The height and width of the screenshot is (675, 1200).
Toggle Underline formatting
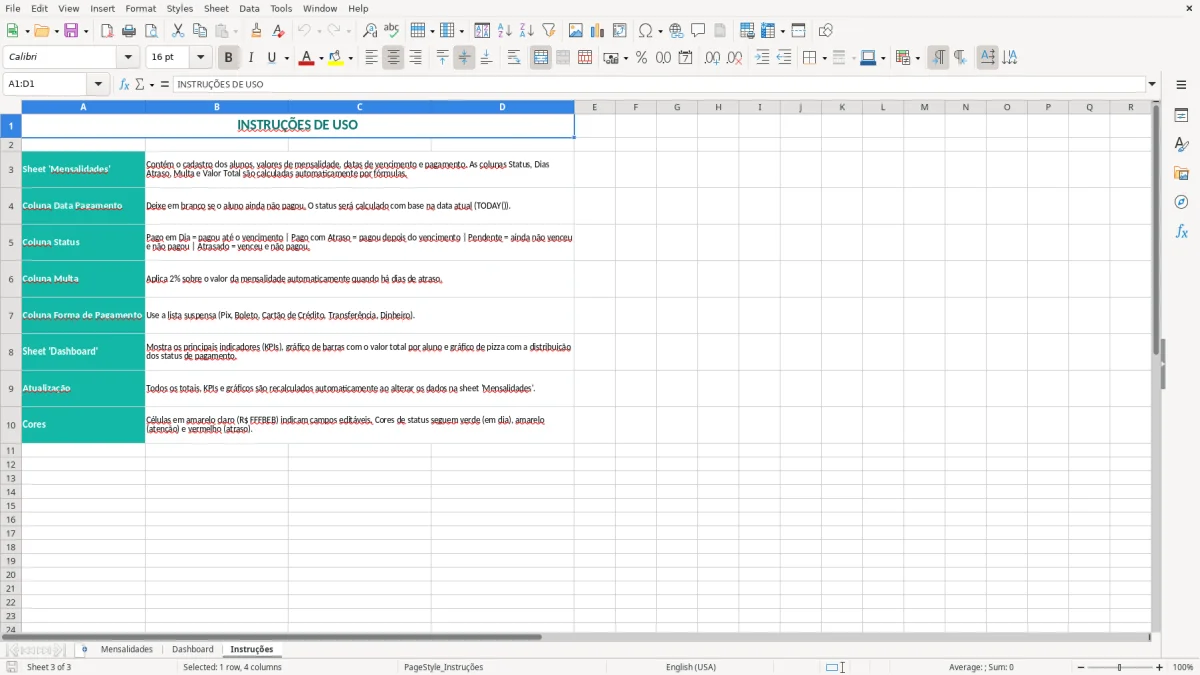[271, 58]
